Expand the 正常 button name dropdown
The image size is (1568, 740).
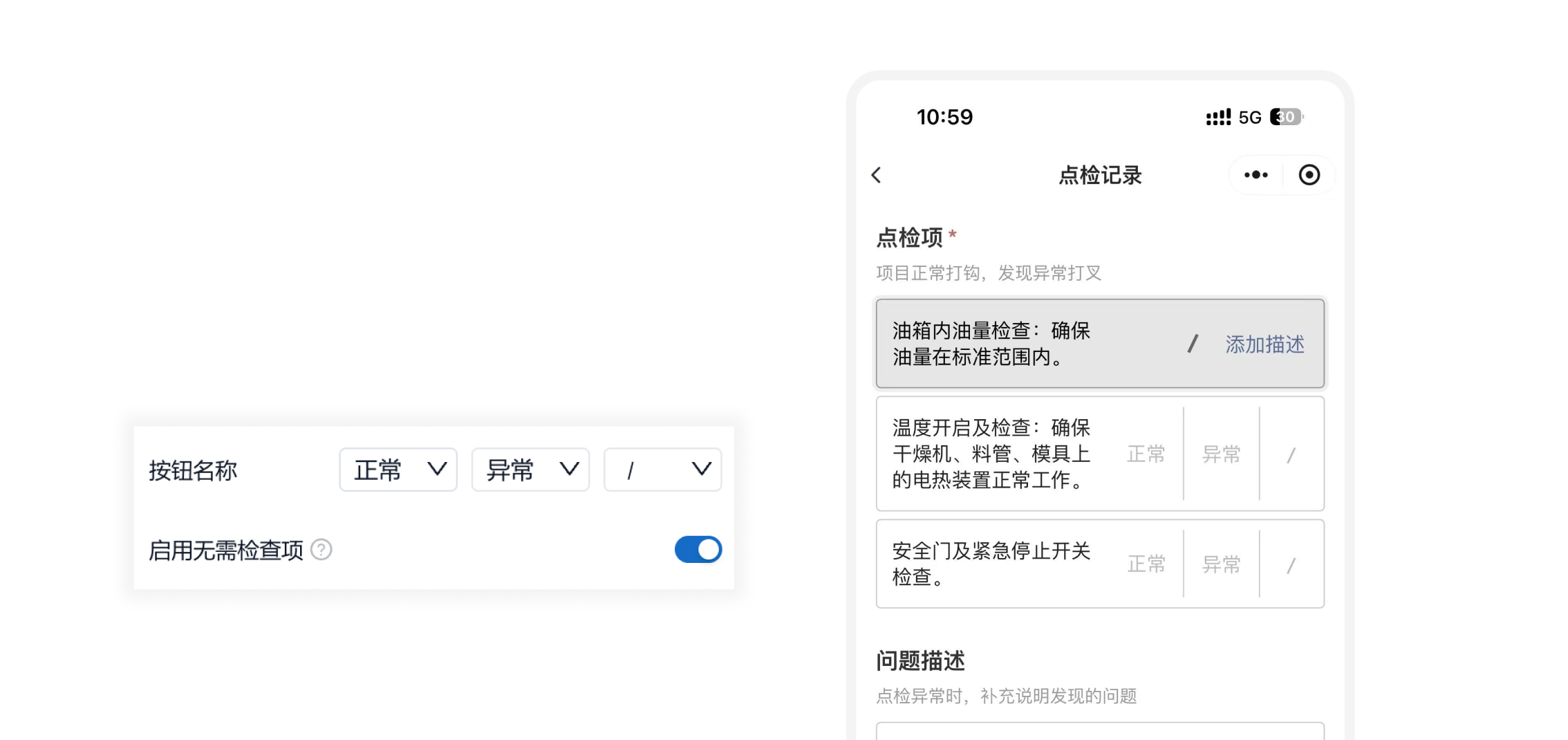pos(398,470)
